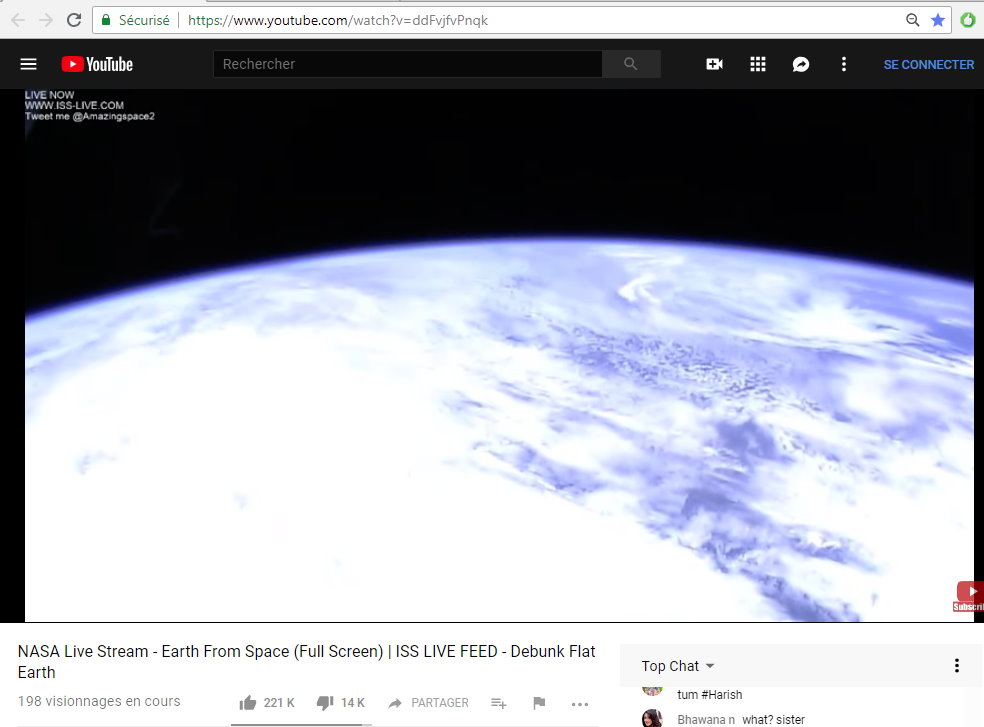Click the live video player area
The height and width of the screenshot is (727, 984).
coord(499,355)
